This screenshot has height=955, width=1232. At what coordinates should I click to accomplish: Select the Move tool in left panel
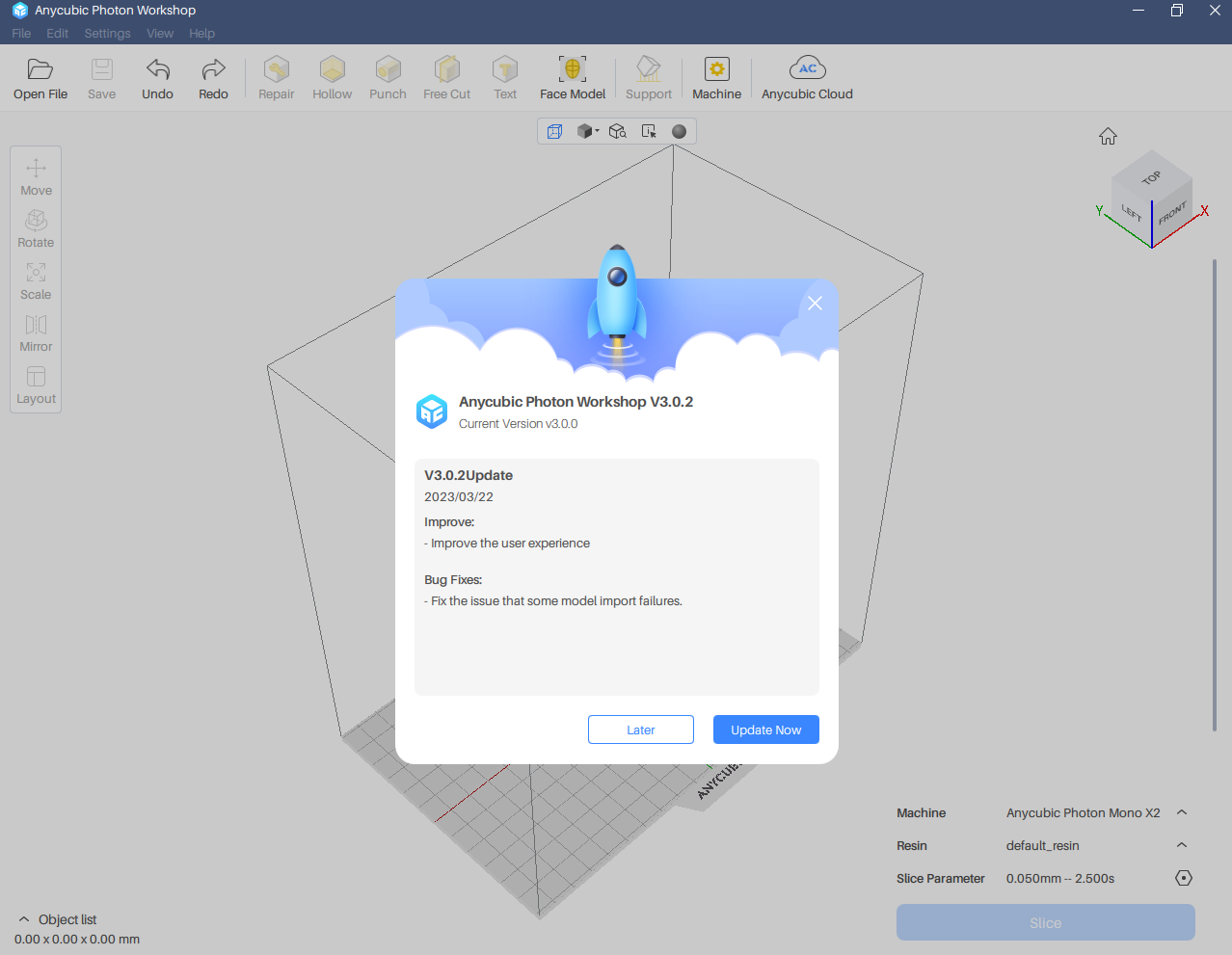[36, 176]
